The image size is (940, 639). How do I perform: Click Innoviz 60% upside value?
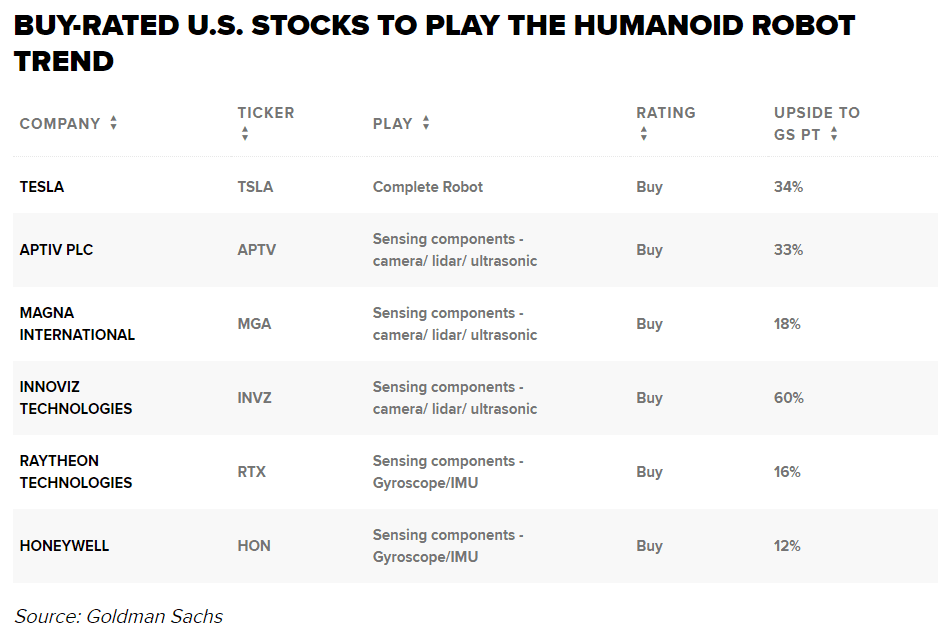point(788,398)
